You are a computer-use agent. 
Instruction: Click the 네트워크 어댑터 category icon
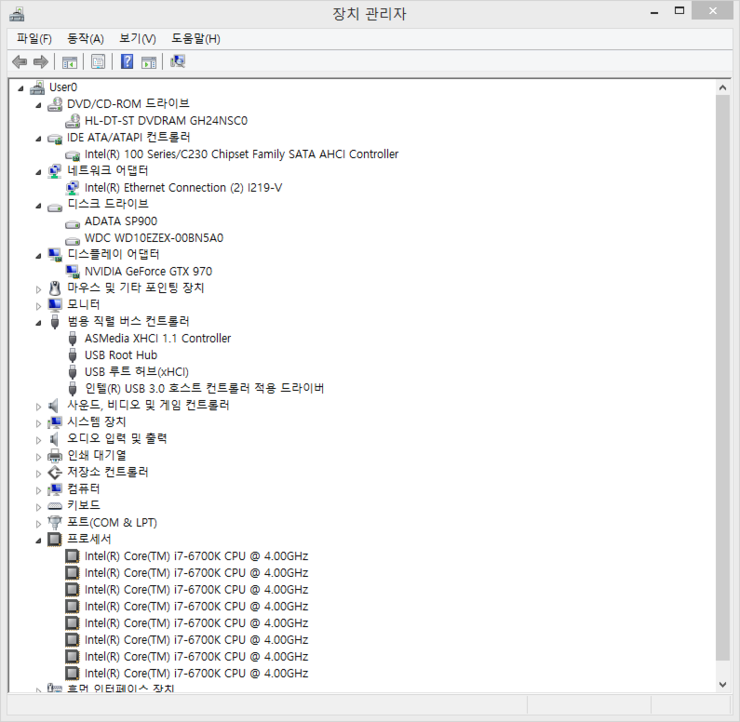(55, 171)
